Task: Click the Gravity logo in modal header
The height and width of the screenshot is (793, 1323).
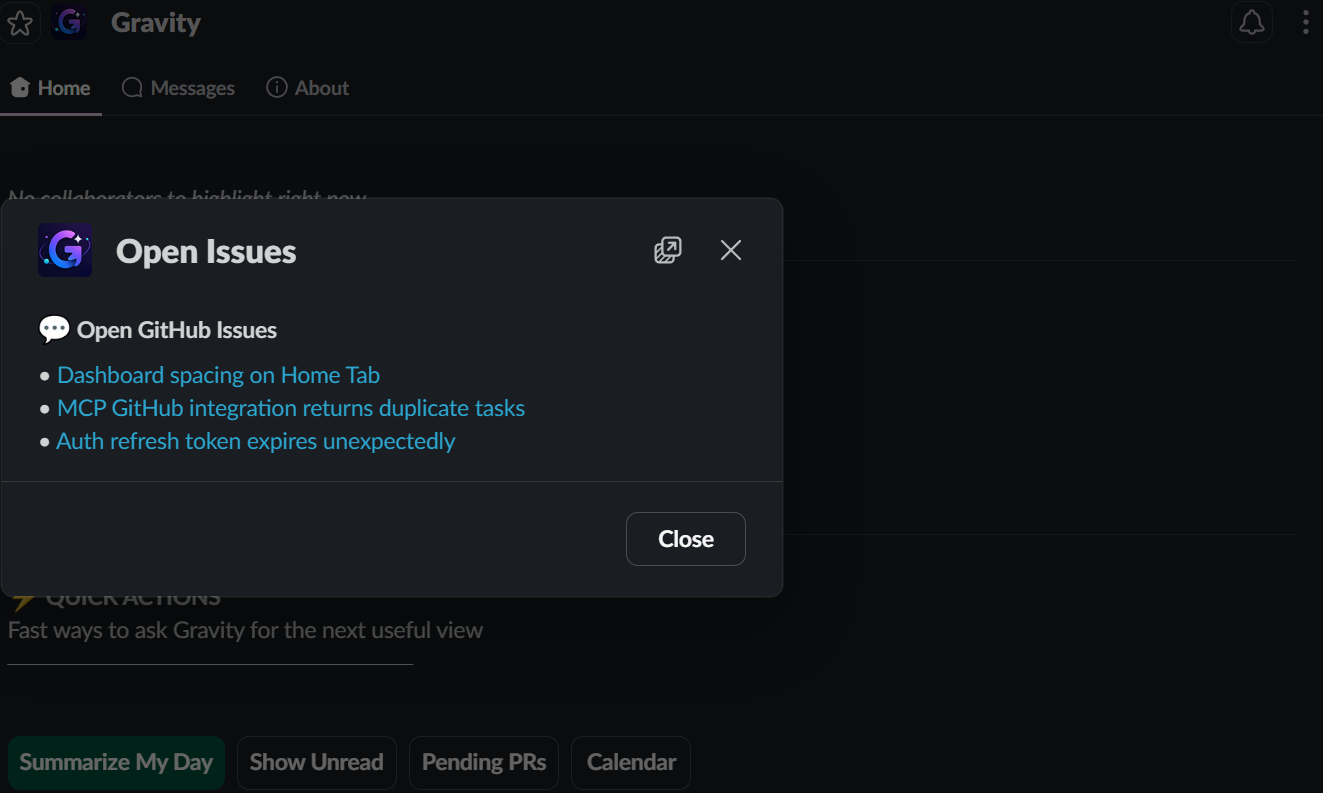Action: click(x=65, y=250)
